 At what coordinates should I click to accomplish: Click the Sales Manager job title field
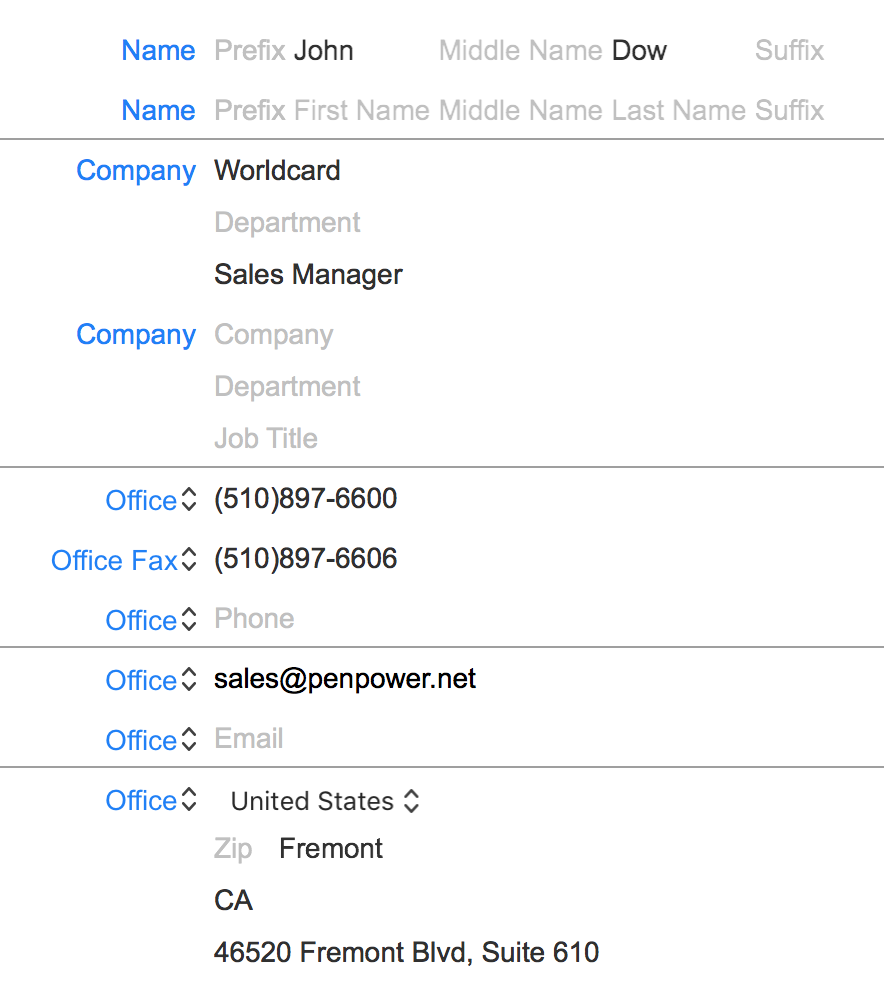(x=308, y=274)
